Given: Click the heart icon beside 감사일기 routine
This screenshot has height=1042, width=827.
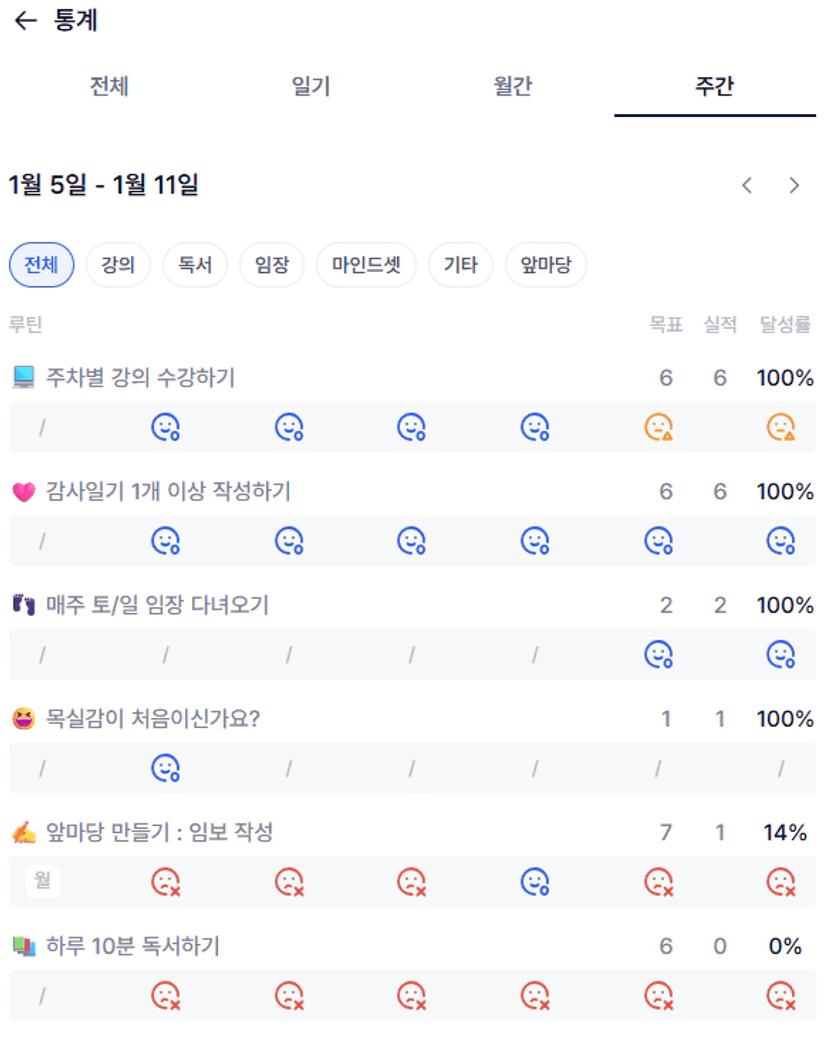Looking at the screenshot, I should click(x=24, y=492).
